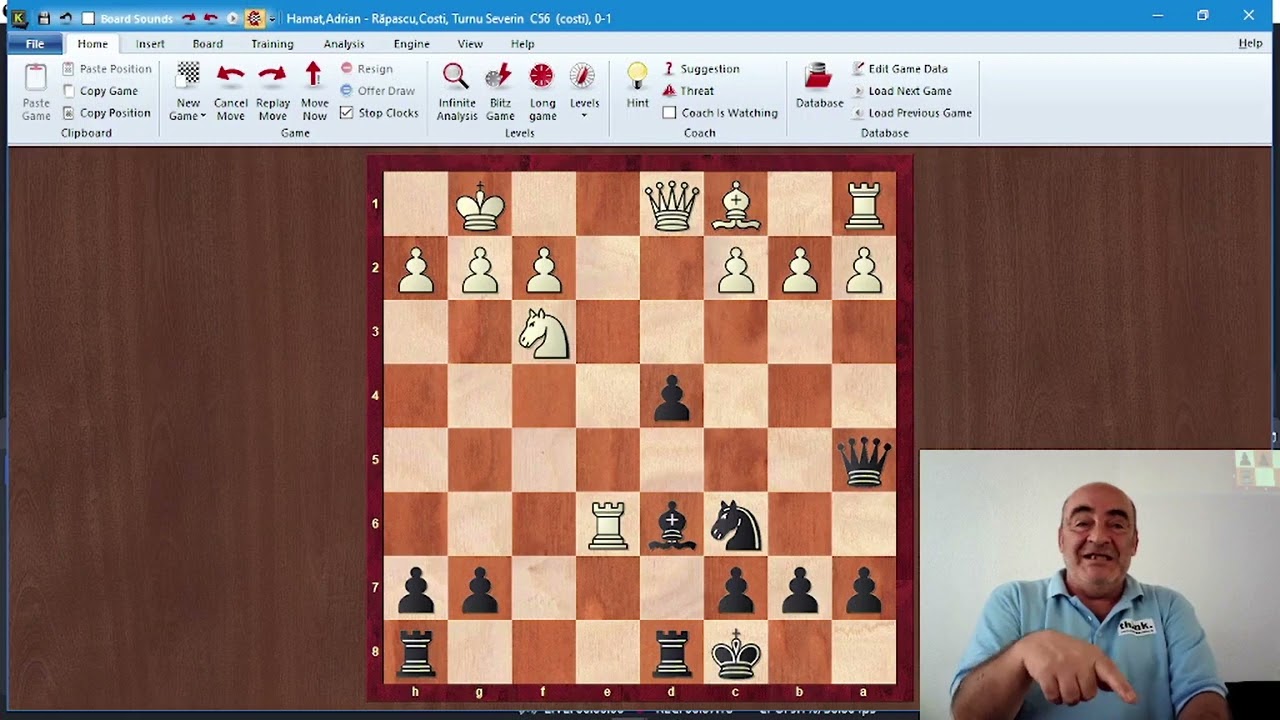Screen dimensions: 1280x720
Task: Open the Database icon
Action: (x=819, y=78)
